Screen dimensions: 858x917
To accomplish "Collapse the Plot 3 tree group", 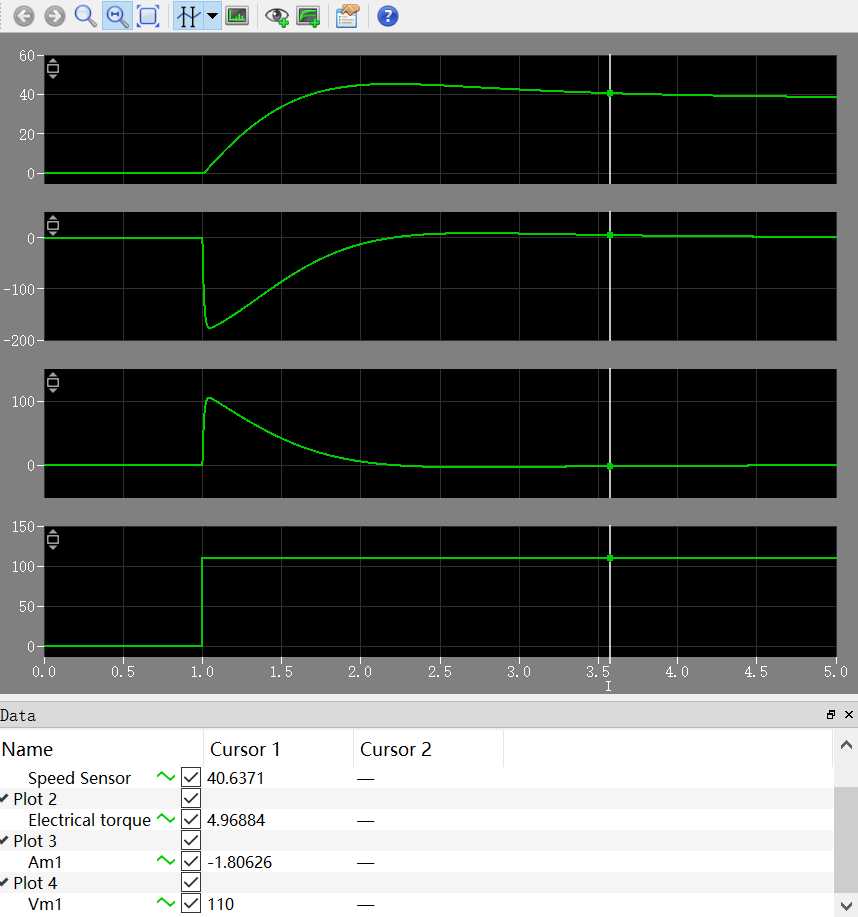I will 4,840.
